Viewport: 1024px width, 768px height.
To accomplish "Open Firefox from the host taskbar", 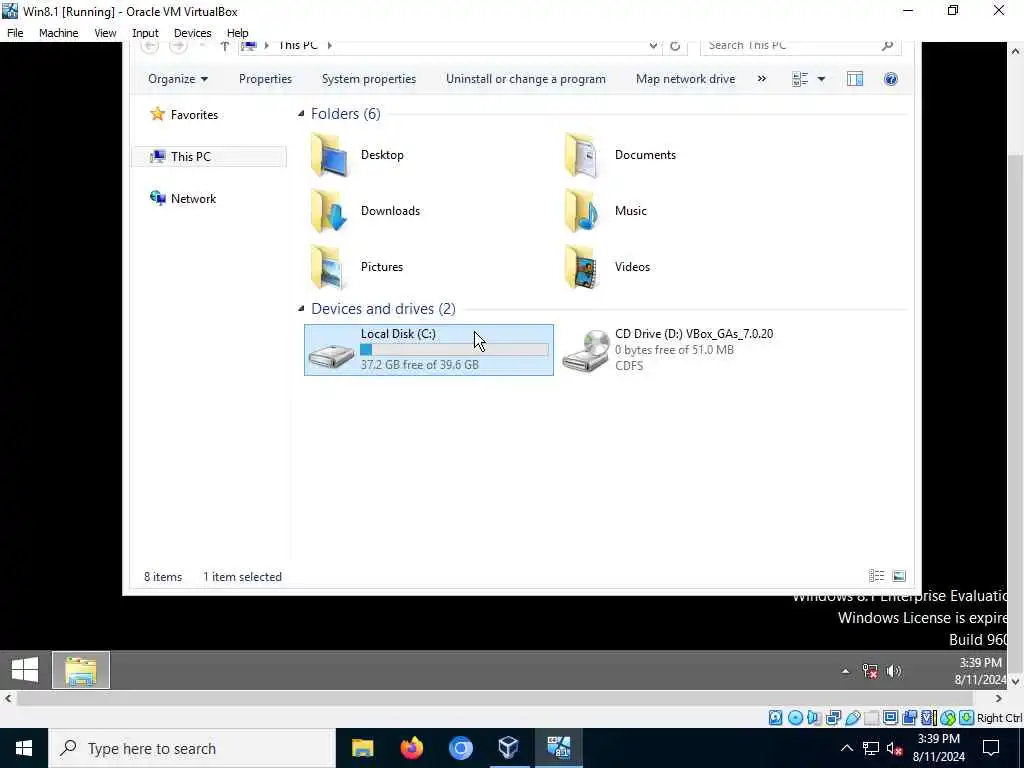I will (411, 748).
